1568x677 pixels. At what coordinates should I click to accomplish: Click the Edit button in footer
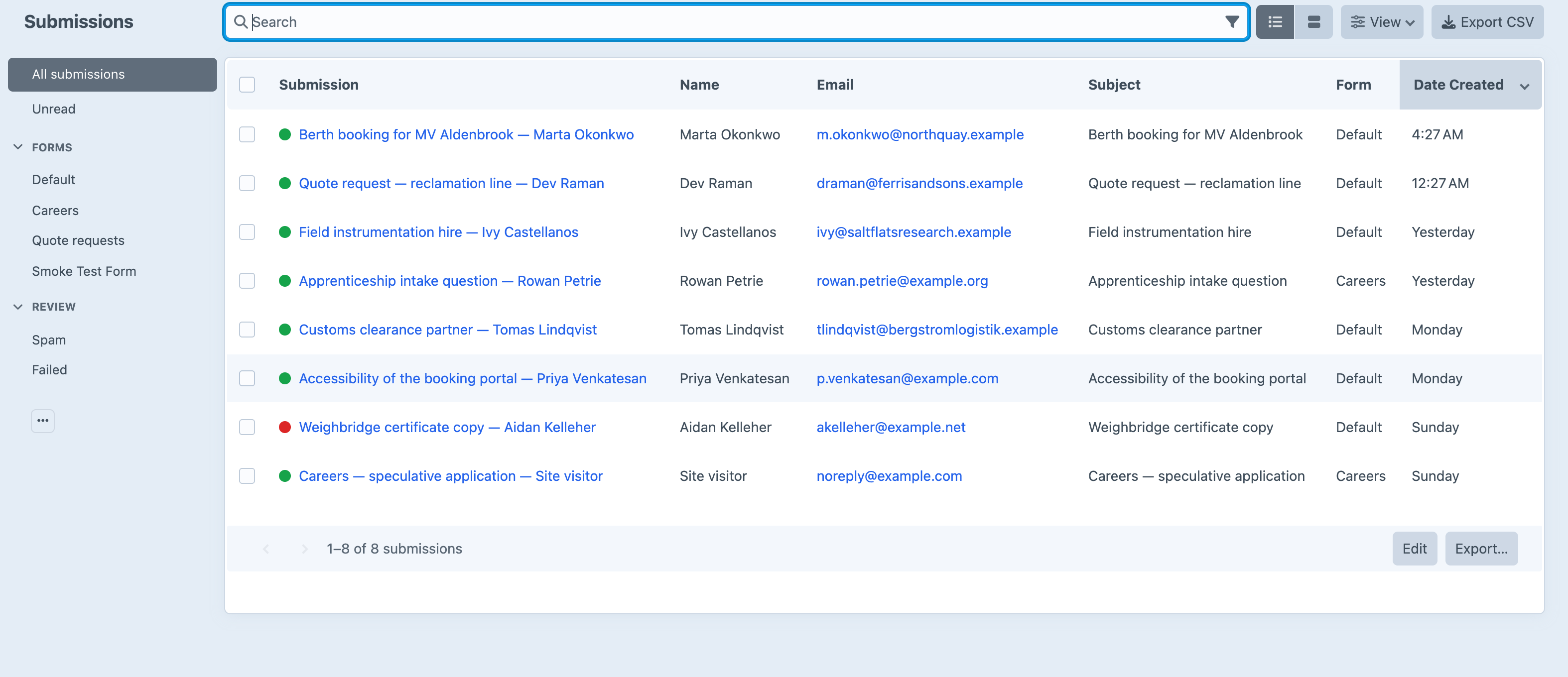tap(1414, 549)
